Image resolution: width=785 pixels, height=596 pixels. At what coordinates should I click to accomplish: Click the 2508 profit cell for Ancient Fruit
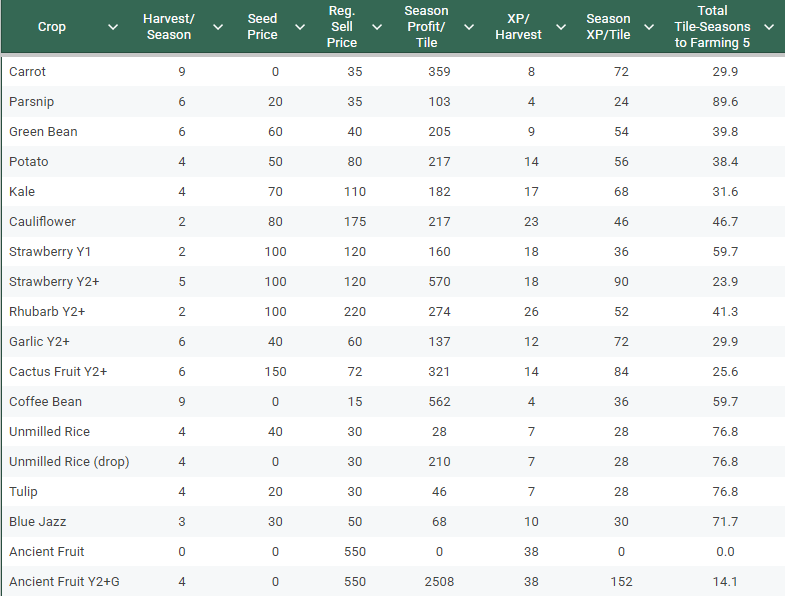click(x=439, y=582)
